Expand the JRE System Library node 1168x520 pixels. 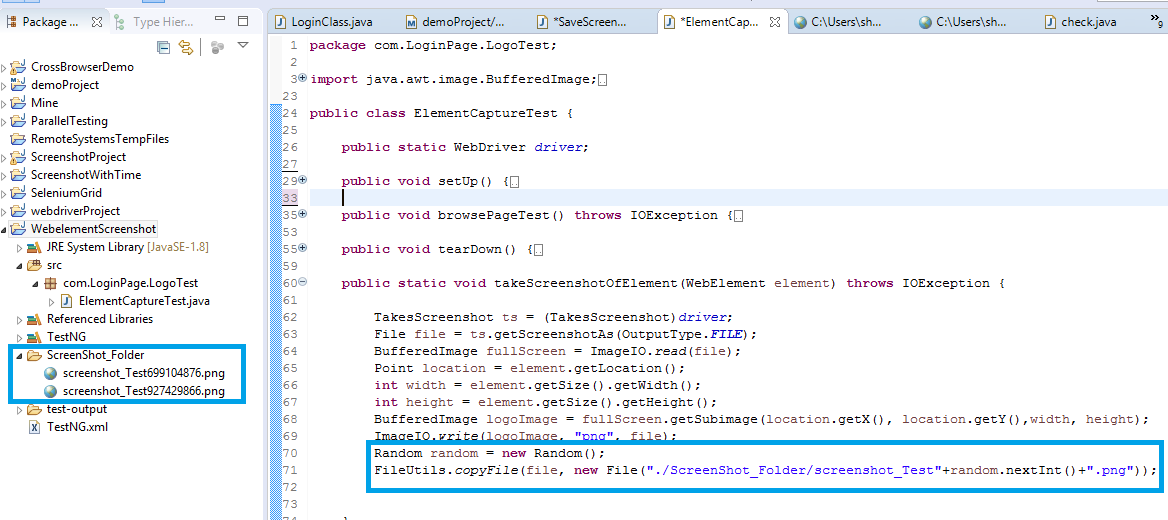(19, 247)
